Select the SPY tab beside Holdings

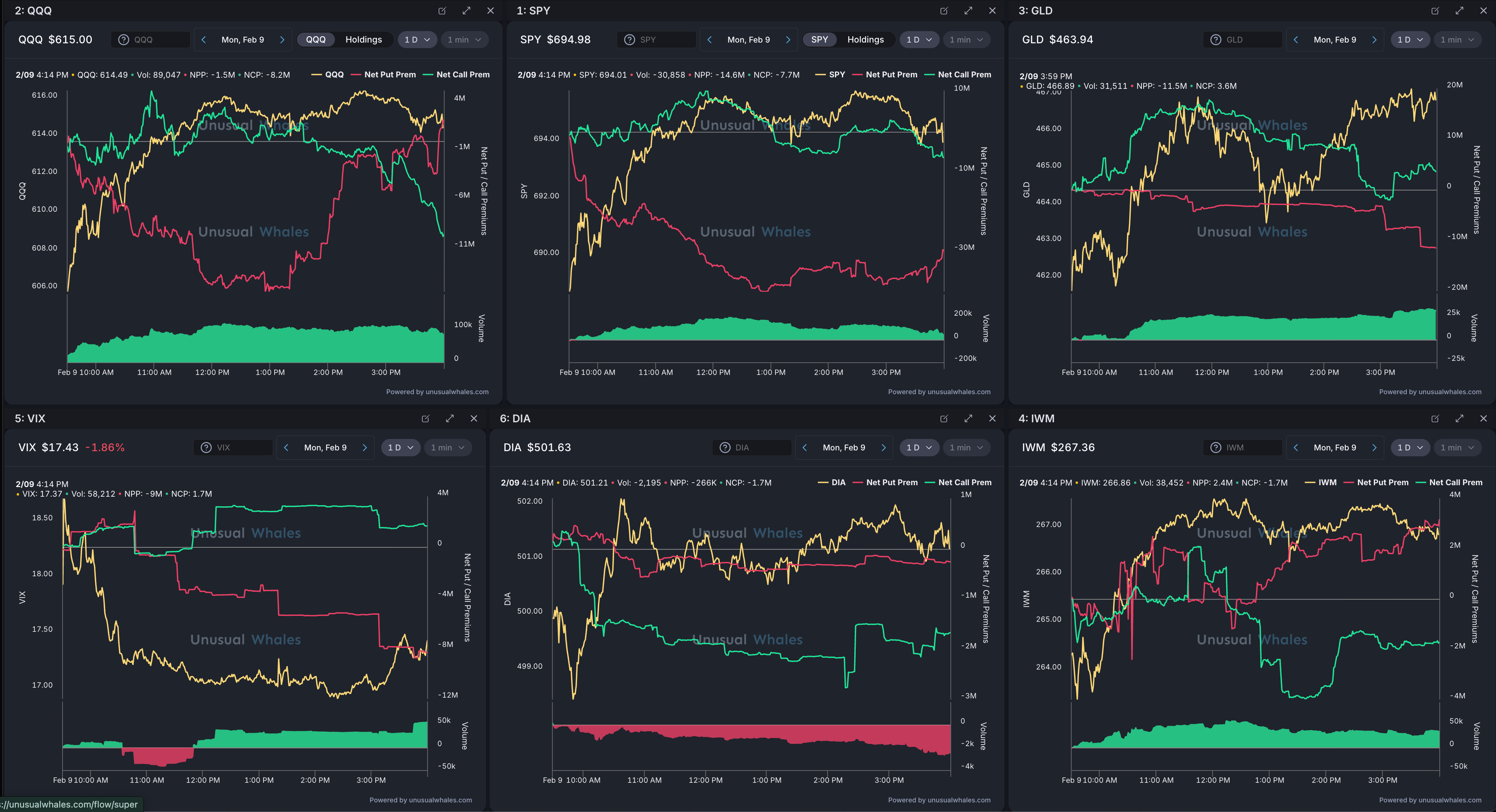pyautogui.click(x=819, y=40)
